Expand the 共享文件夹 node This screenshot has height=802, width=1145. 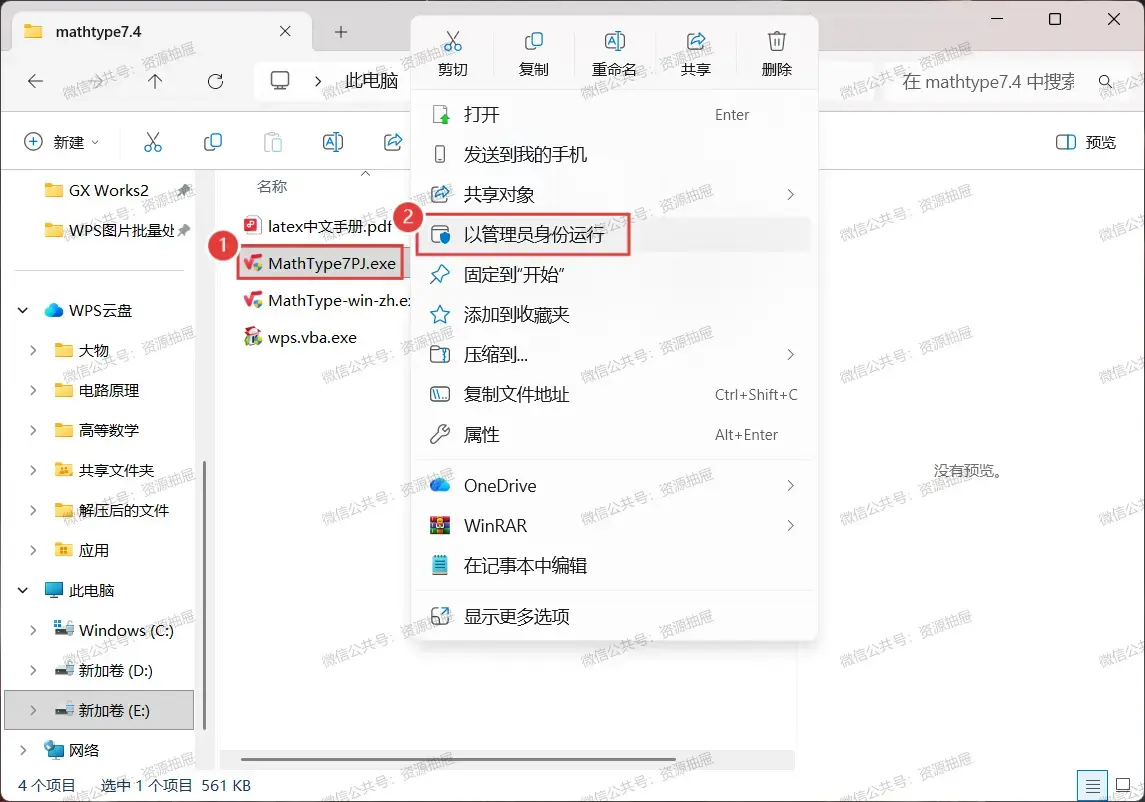click(33, 470)
